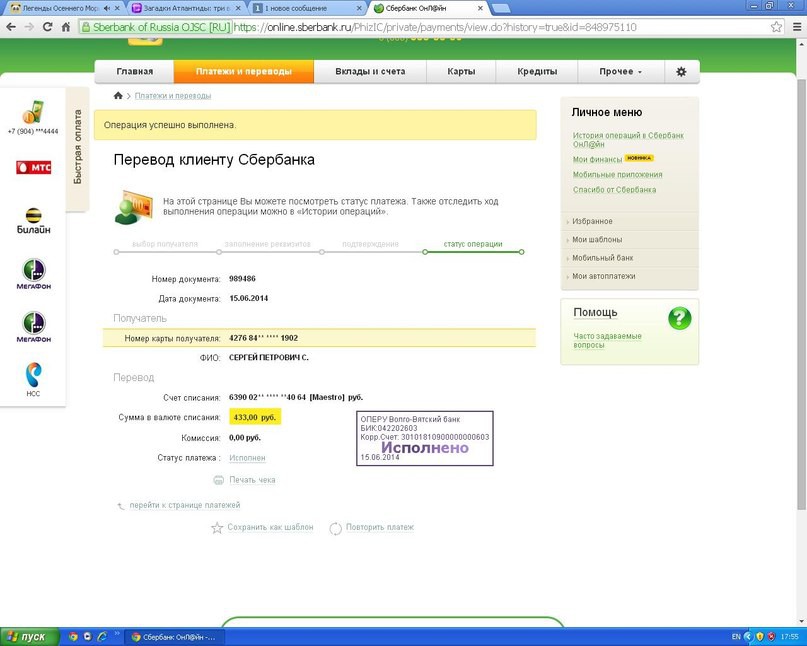Click the статус операции step label
The image size is (807, 646).
(472, 244)
